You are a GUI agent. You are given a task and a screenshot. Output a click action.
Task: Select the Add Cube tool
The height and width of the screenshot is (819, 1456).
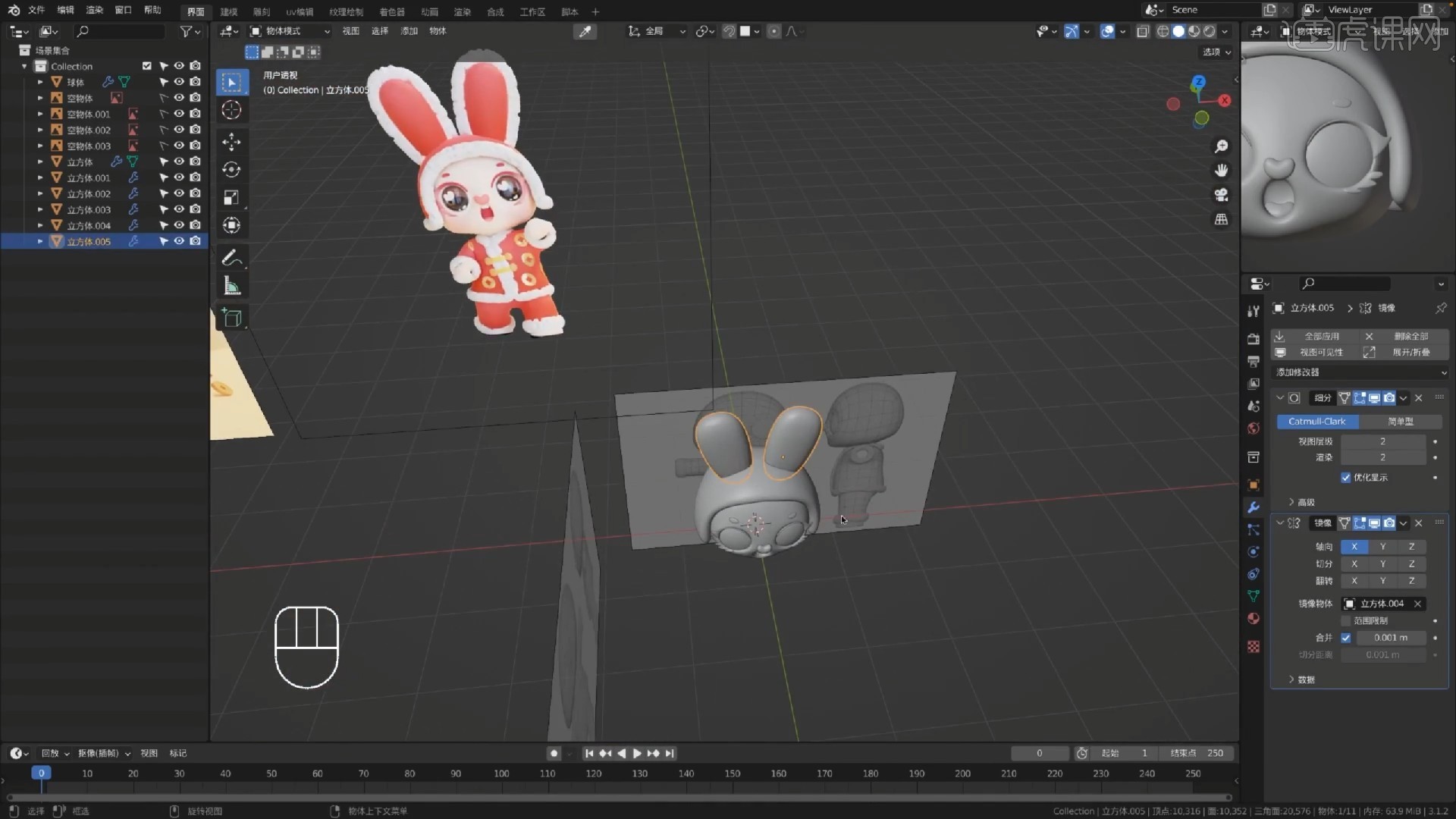coord(232,318)
